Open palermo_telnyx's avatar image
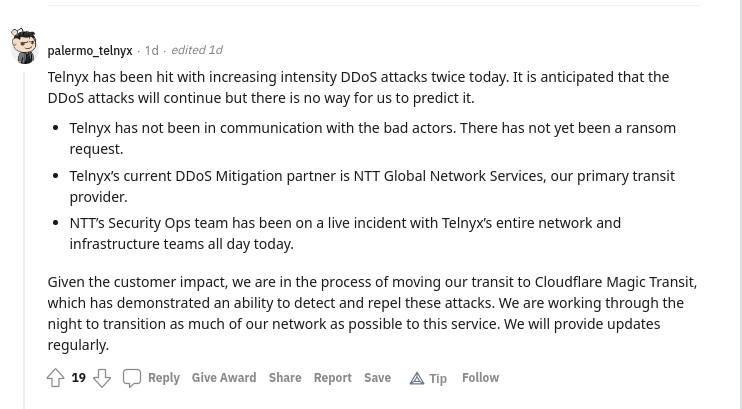The height and width of the screenshot is (409, 742). pyautogui.click(x=24, y=46)
